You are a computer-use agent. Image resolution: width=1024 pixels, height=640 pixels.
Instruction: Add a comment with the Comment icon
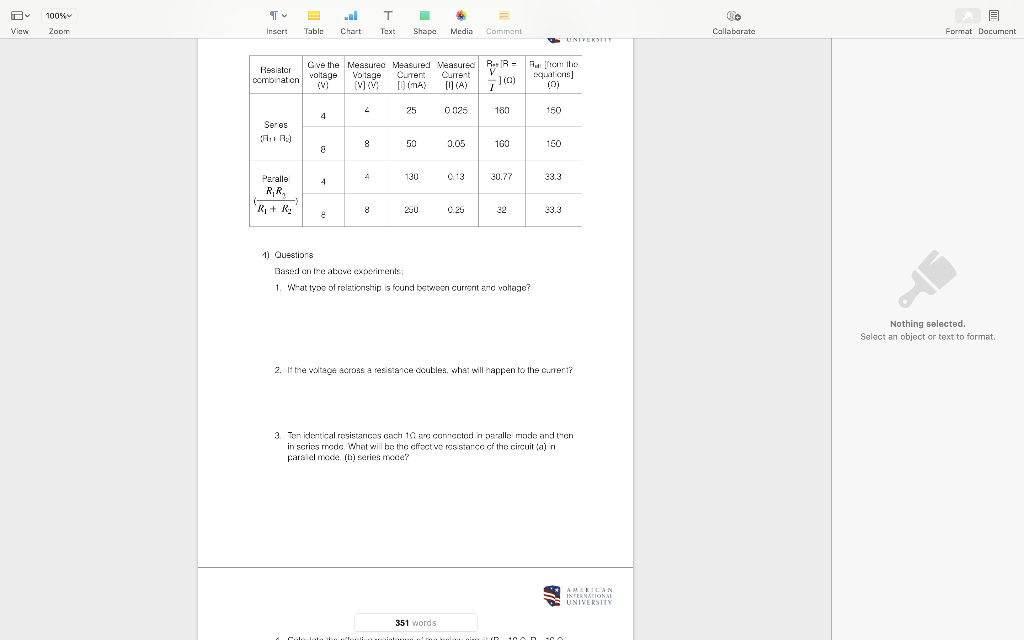click(x=503, y=16)
